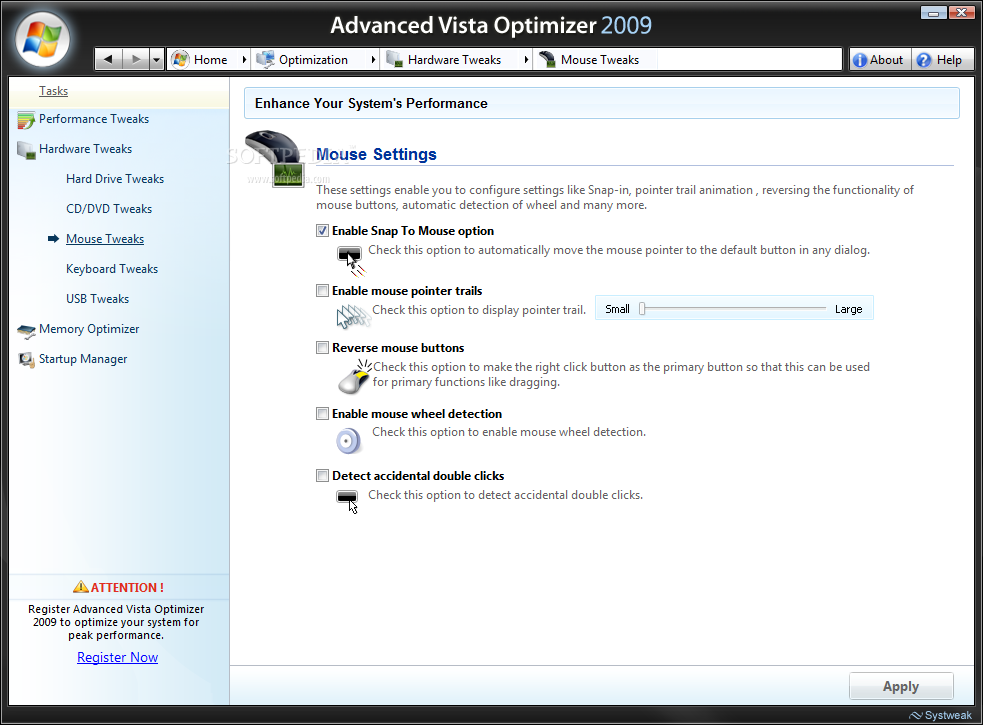Click the Mouse Settings header mouse icon
Viewport: 983px width, 725px height.
pos(275,158)
